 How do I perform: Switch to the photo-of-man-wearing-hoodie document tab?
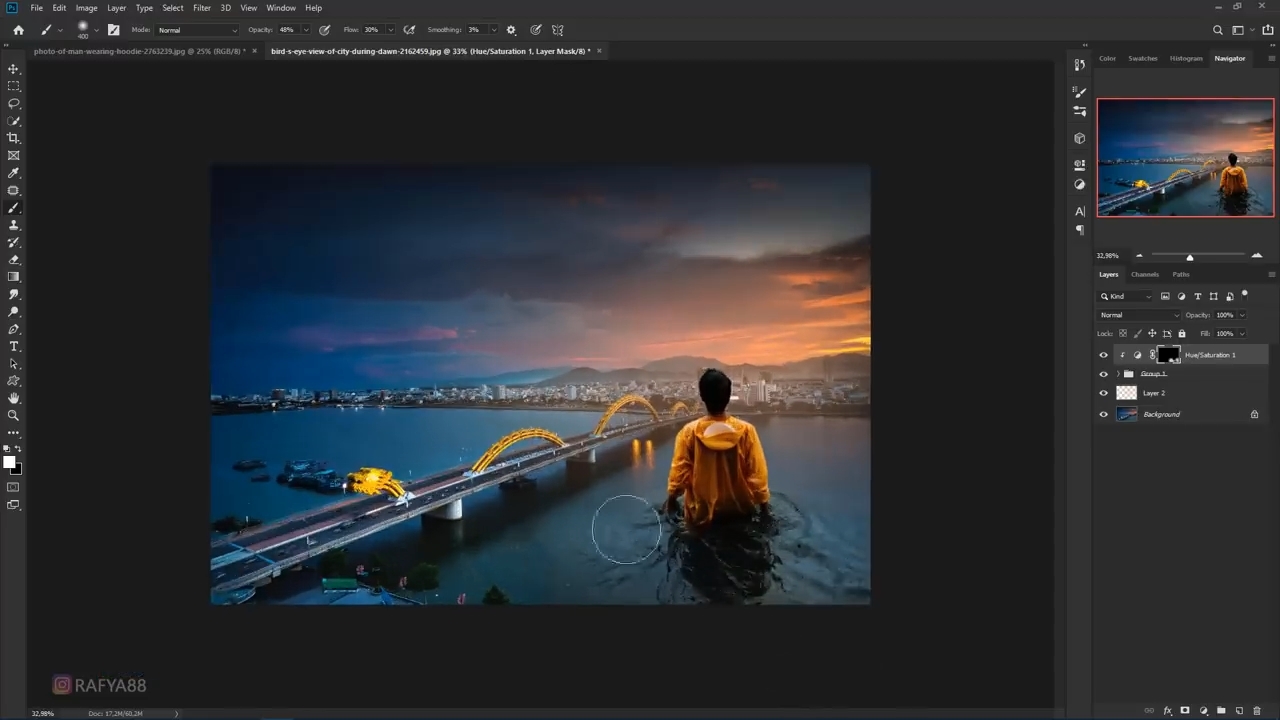point(139,51)
